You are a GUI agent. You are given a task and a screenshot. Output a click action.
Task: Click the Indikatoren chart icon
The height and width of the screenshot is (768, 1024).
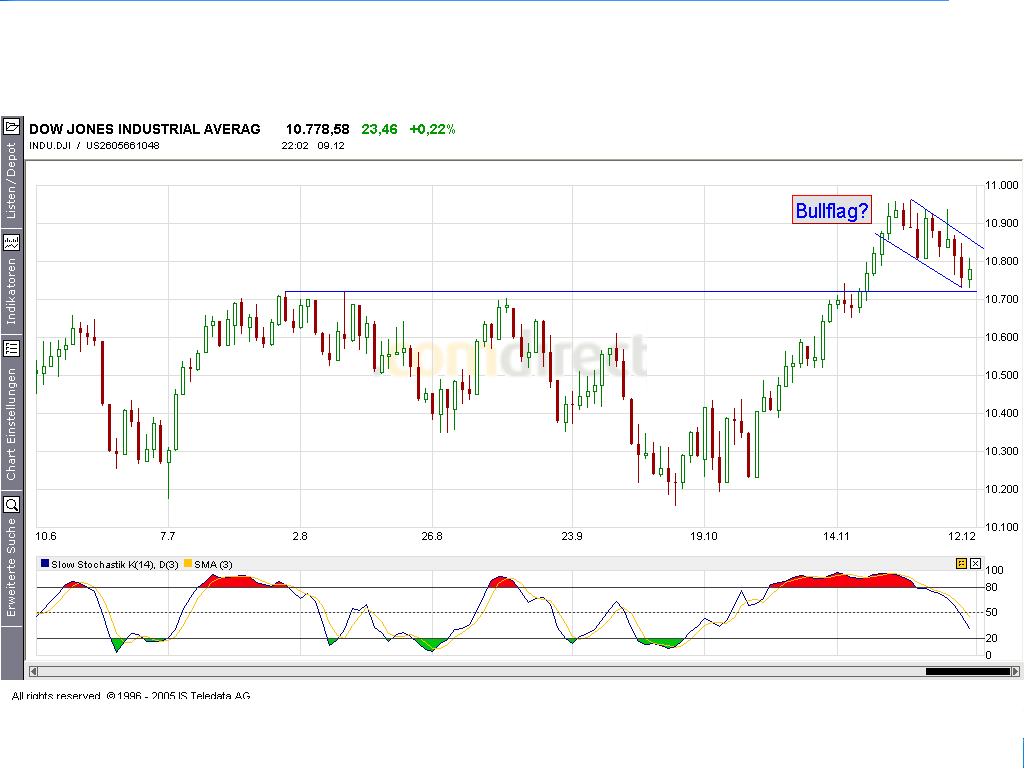tap(12, 243)
